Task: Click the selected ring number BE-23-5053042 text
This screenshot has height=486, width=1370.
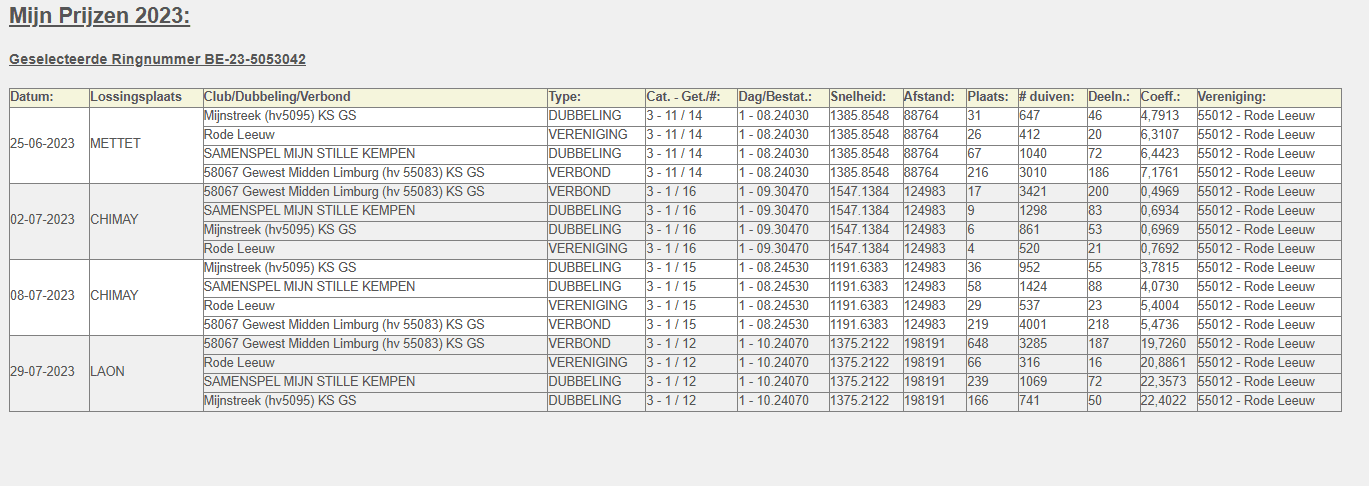Action: [x=157, y=60]
